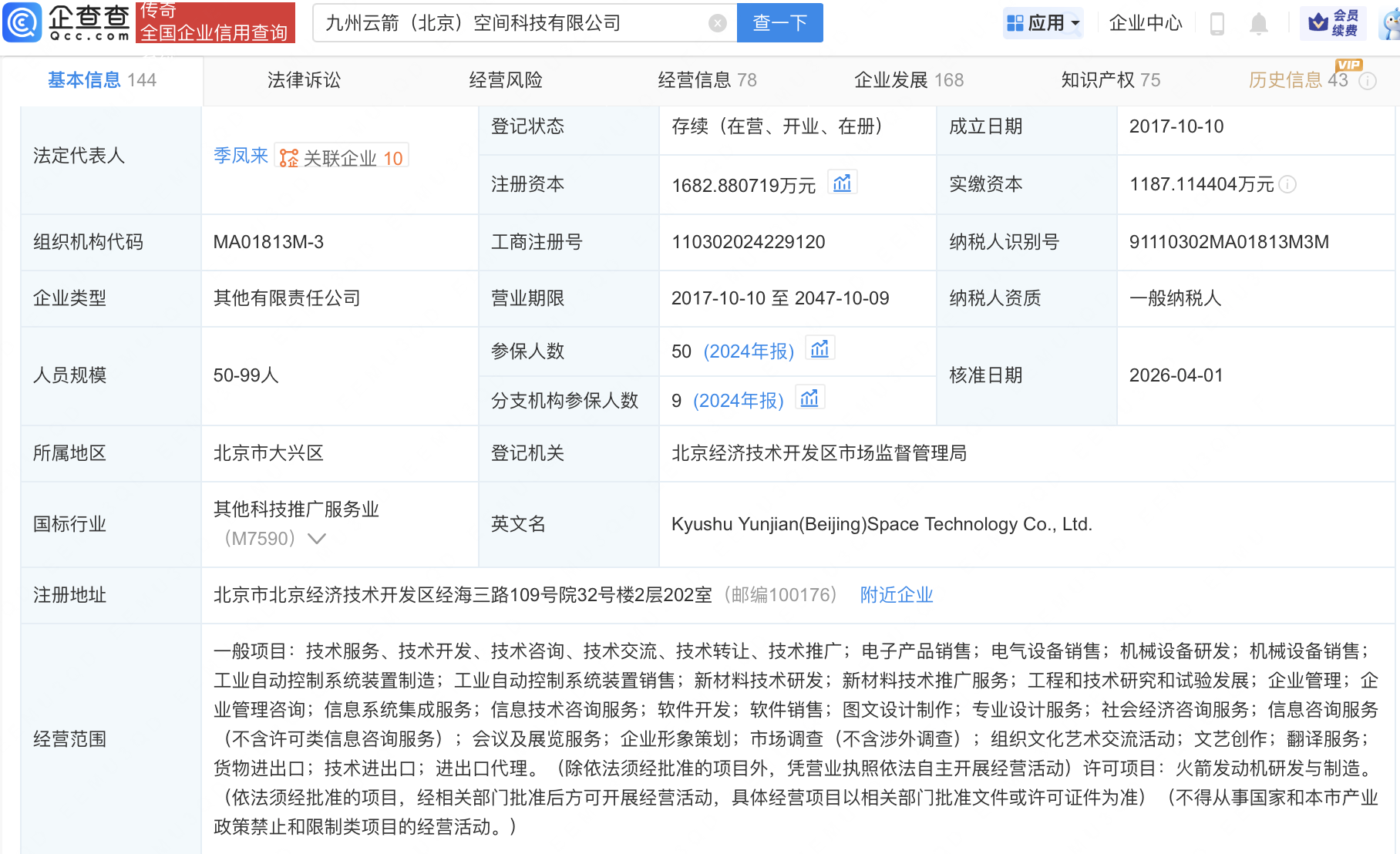Open the 应用 dropdown menu
This screenshot has width=1400, height=854.
(x=1042, y=23)
